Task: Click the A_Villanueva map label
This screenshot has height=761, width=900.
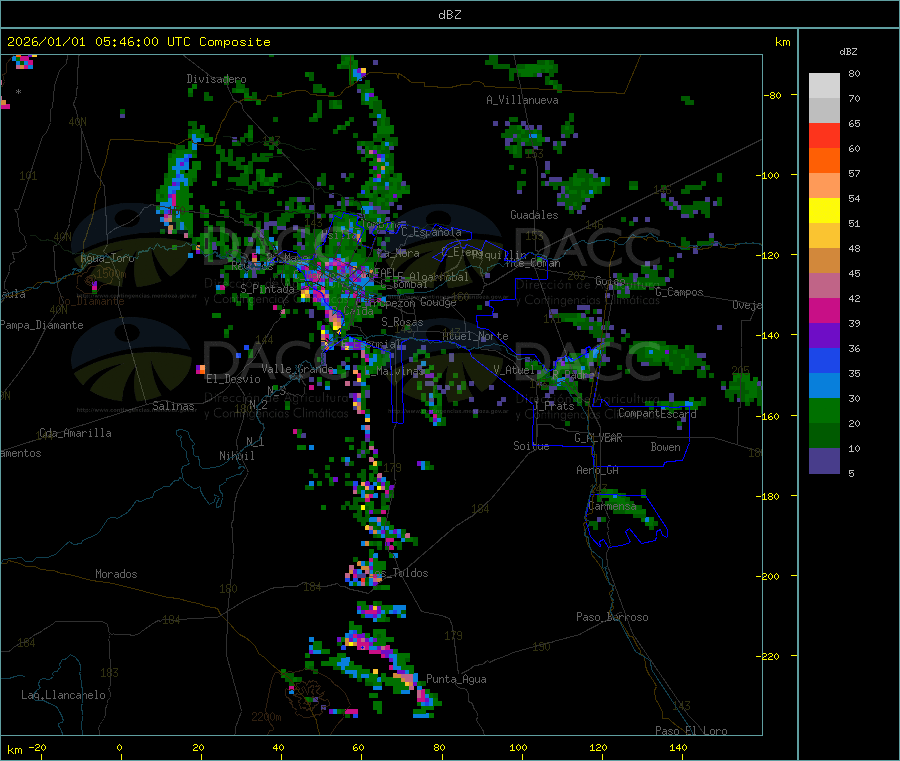Action: point(522,100)
